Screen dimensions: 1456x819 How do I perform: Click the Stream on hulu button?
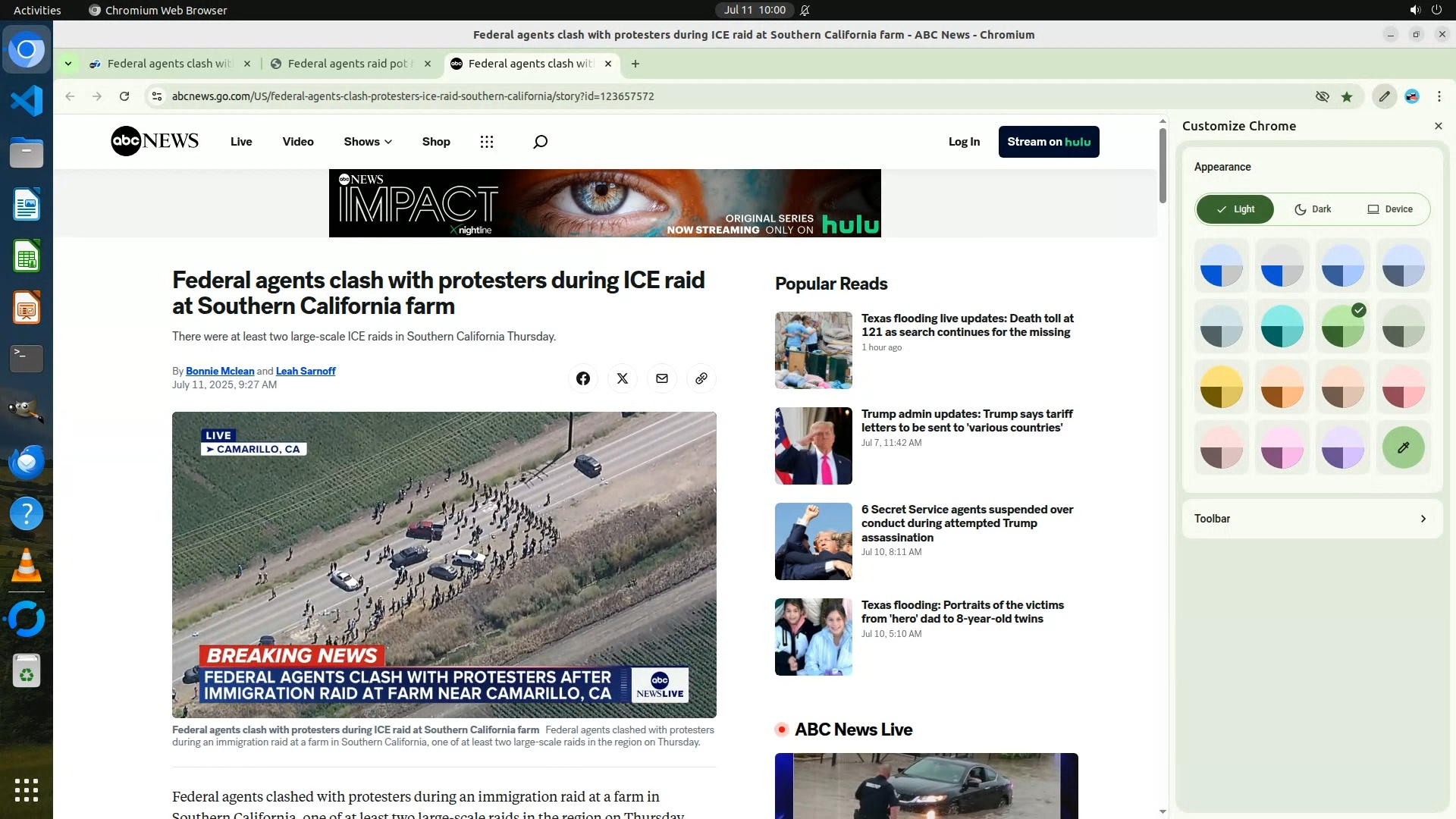(1048, 142)
